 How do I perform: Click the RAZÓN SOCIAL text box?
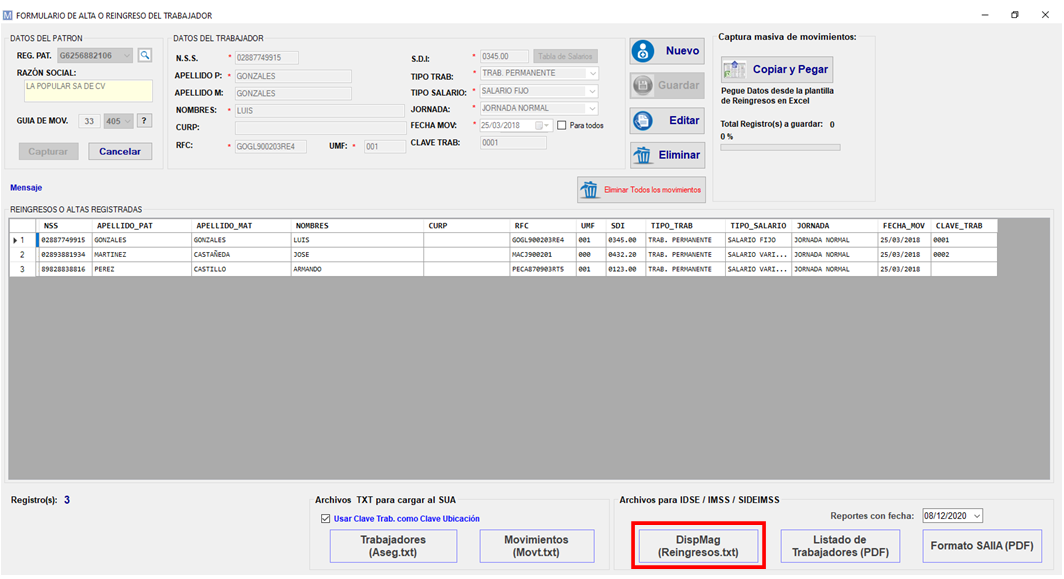(89, 91)
